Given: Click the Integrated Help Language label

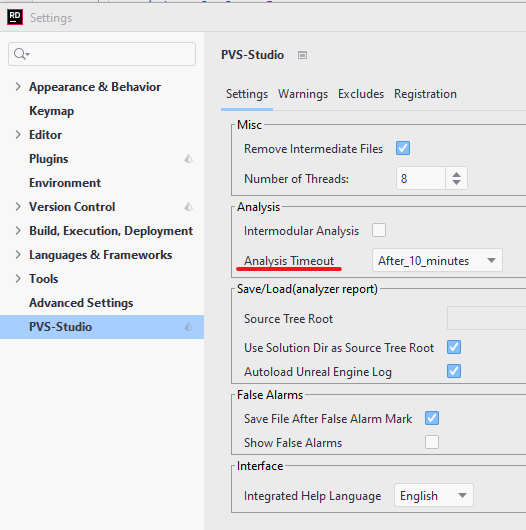Looking at the screenshot, I should pyautogui.click(x=312, y=496).
